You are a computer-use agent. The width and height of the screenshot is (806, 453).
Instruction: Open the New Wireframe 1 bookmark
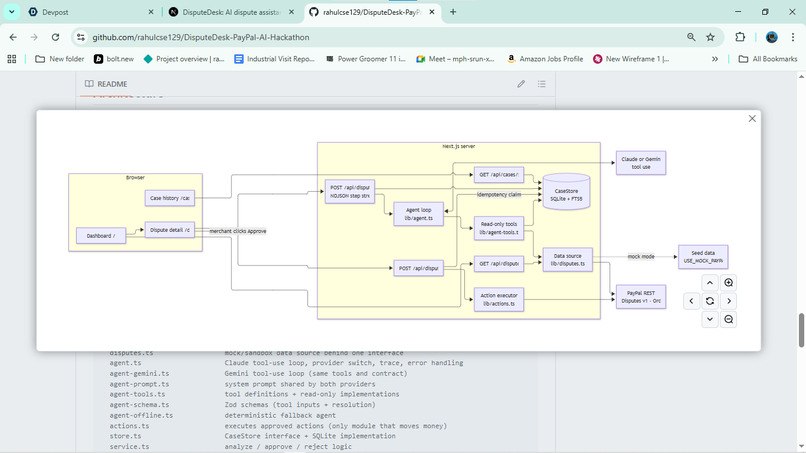[x=631, y=59]
